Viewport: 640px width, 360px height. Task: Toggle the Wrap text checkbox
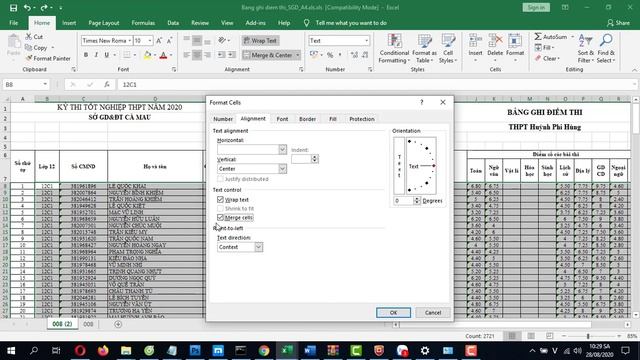220,200
